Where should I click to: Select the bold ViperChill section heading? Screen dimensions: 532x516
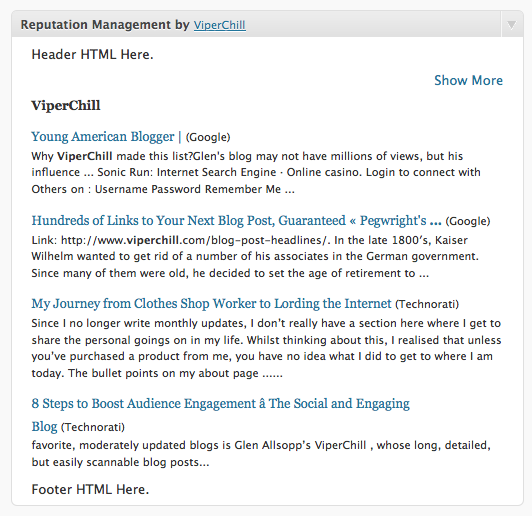[66, 105]
